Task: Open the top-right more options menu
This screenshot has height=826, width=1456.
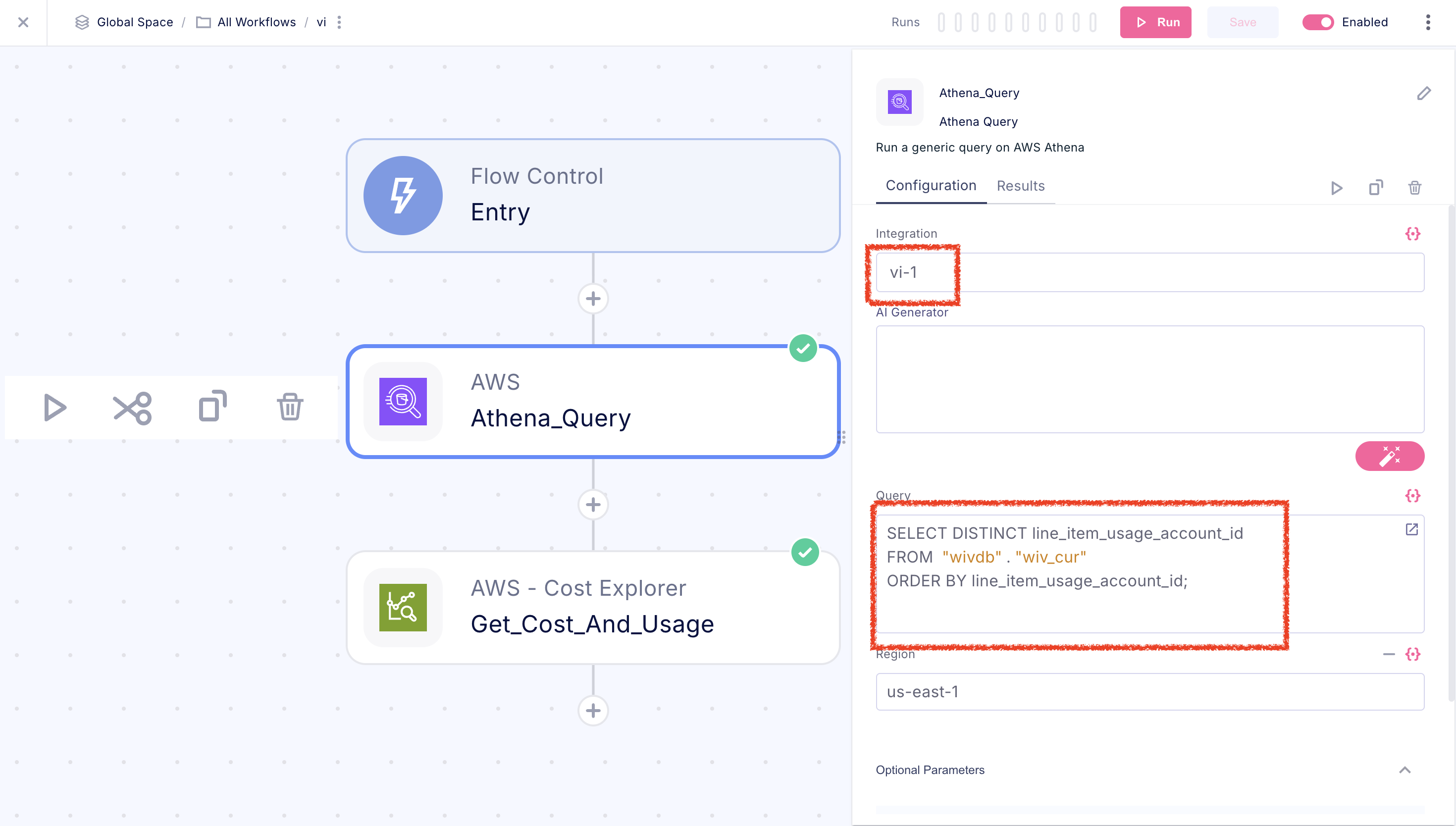Action: tap(1428, 22)
